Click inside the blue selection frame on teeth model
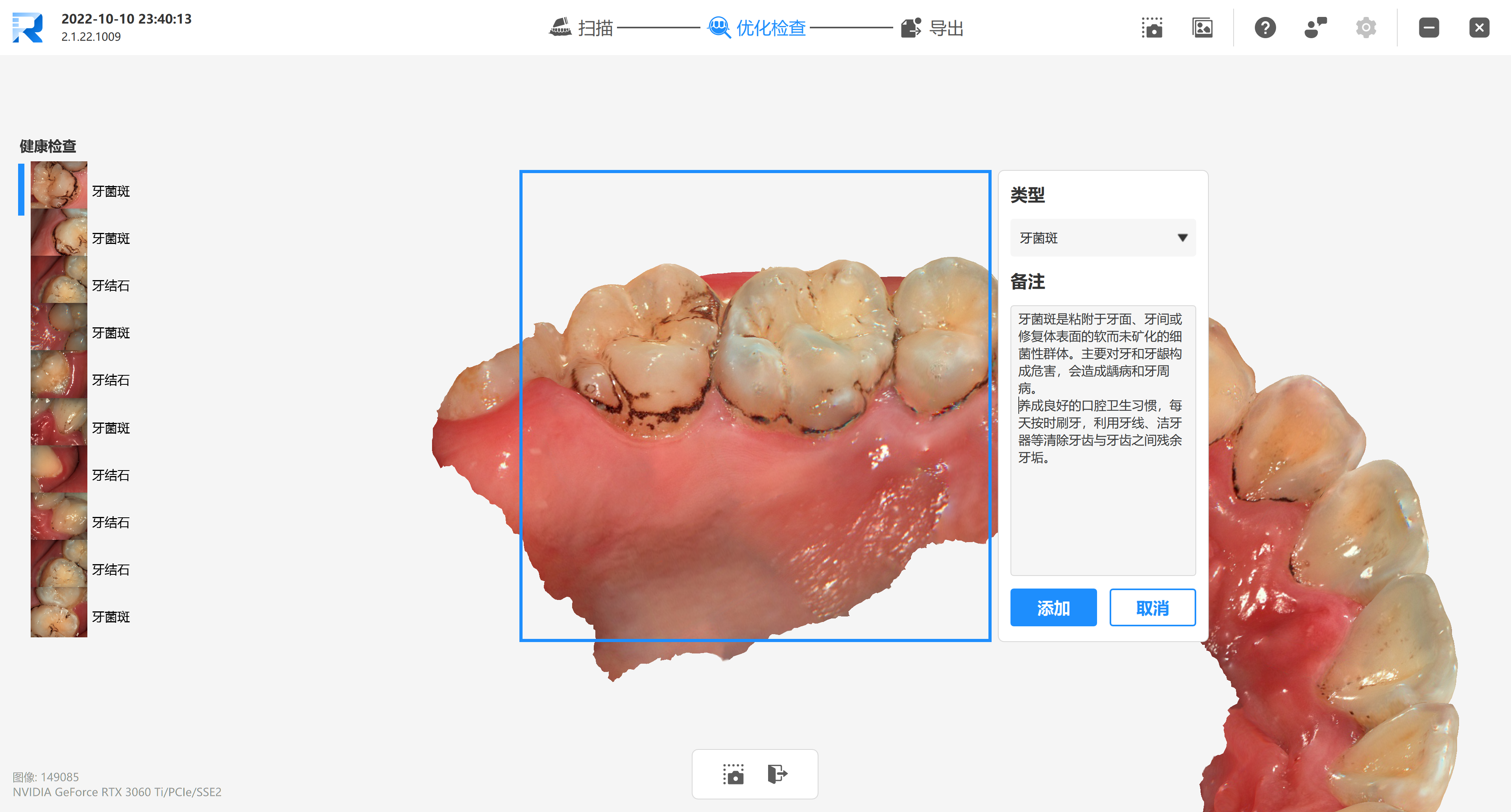1511x812 pixels. [755, 406]
